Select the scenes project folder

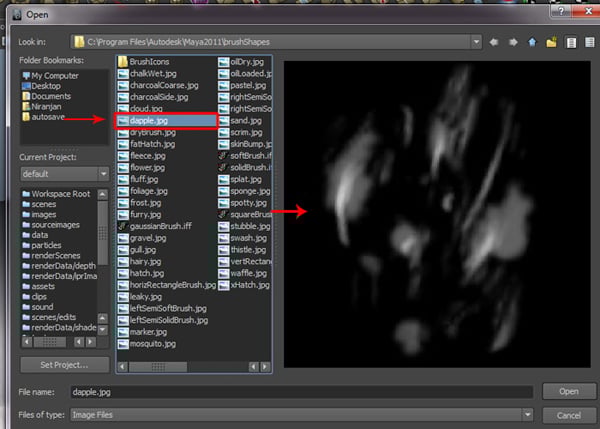pyautogui.click(x=39, y=204)
